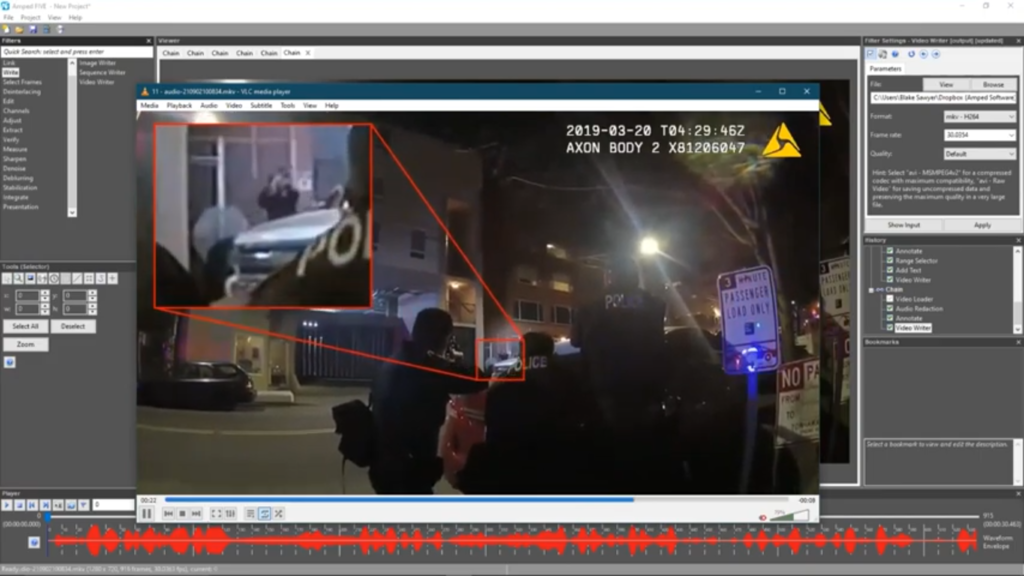The image size is (1024, 576).
Task: Open the Frame rate dropdown
Action: click(980, 135)
